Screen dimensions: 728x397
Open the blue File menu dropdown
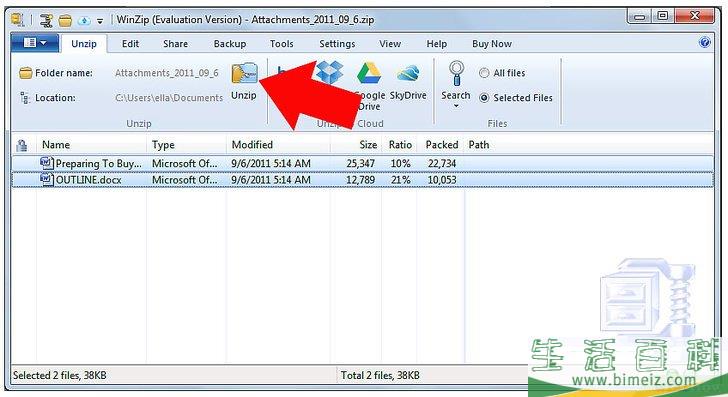35,43
